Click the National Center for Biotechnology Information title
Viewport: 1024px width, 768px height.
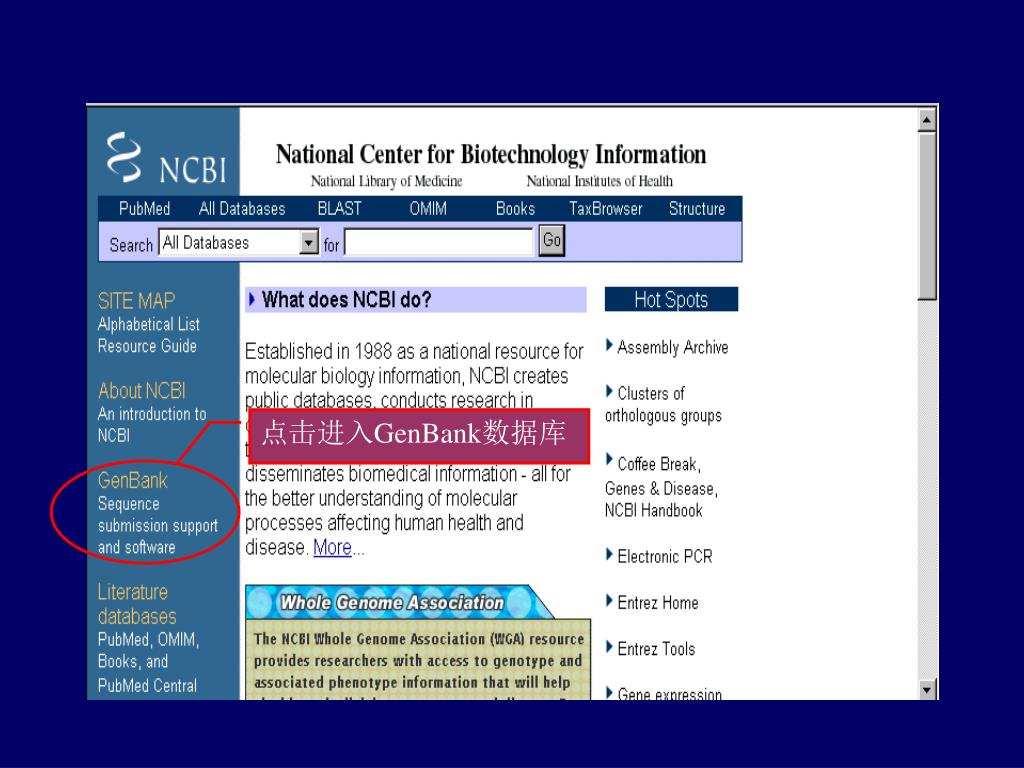point(491,155)
